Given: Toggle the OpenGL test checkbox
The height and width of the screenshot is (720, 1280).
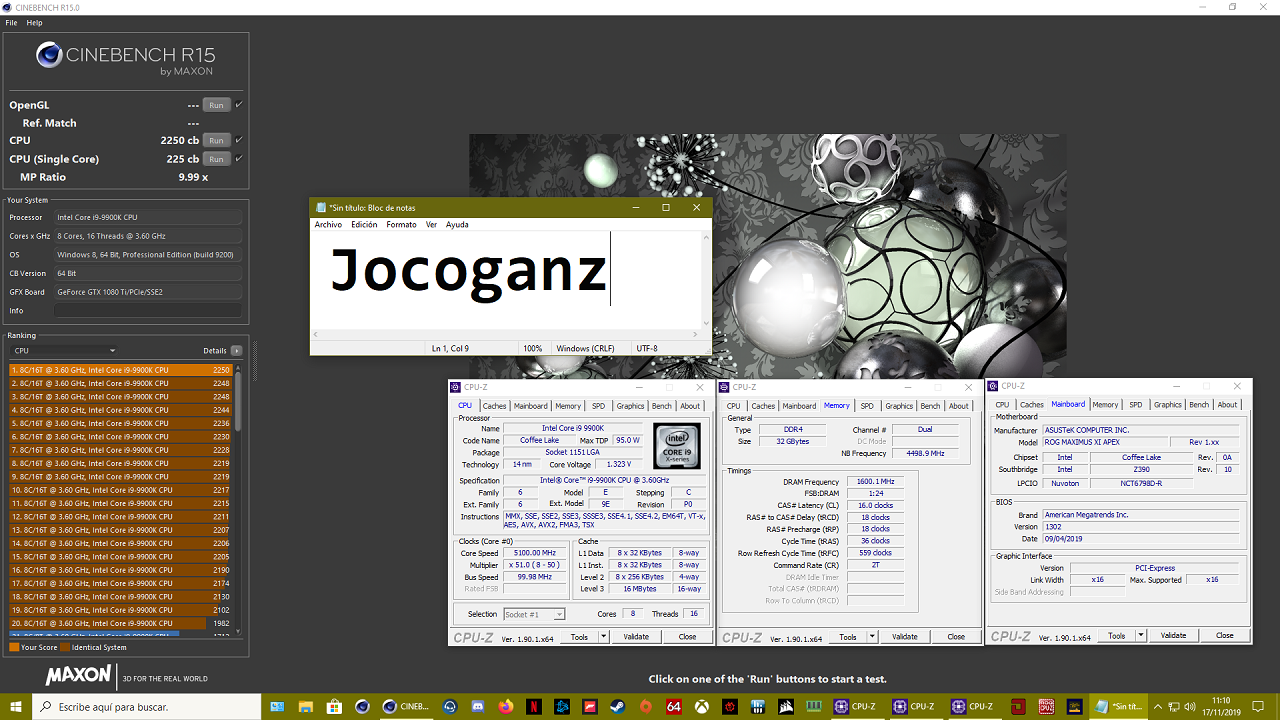Looking at the screenshot, I should [239, 105].
